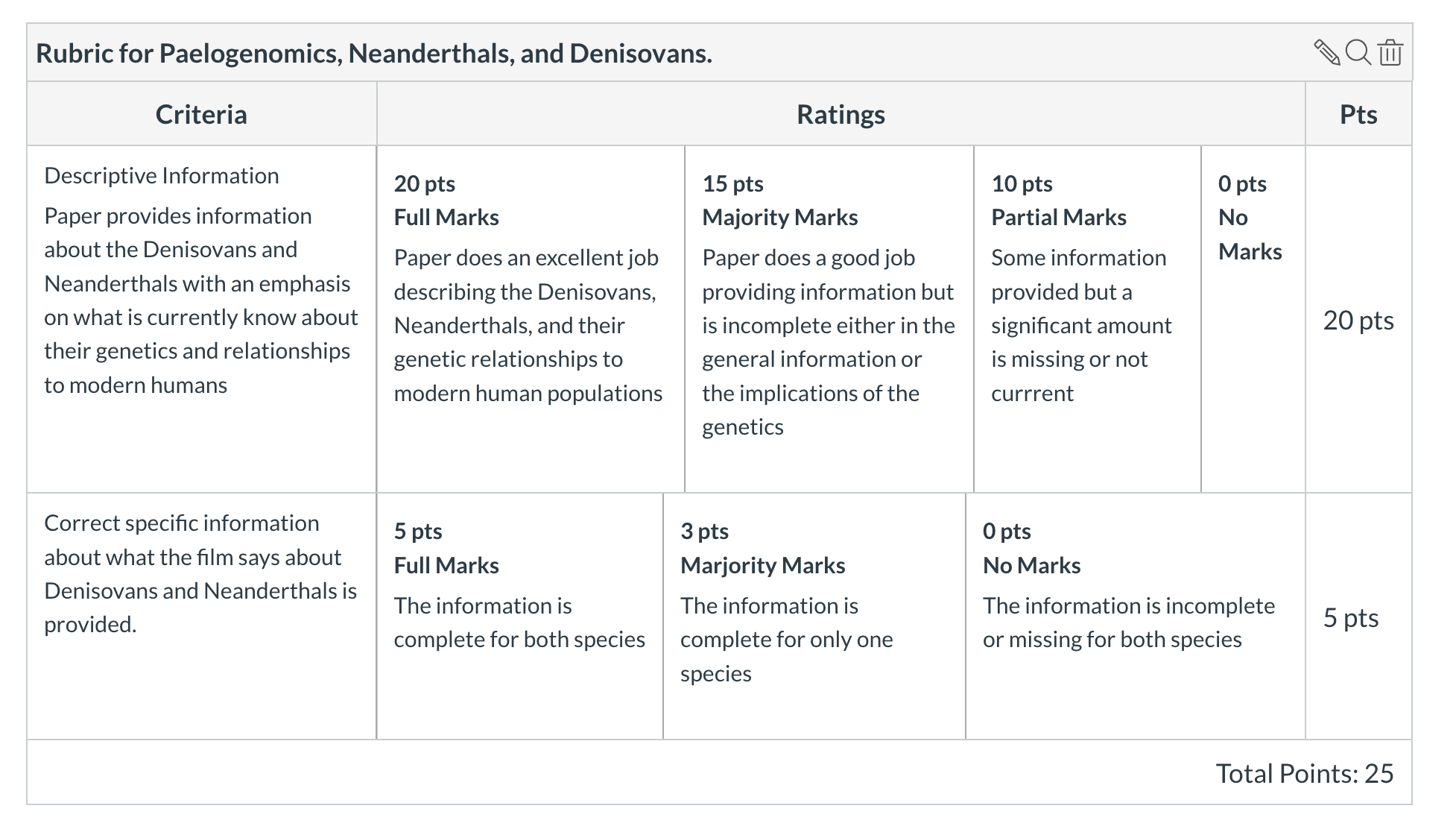Click the 5 pts points value
This screenshot has width=1456, height=832.
[1351, 618]
